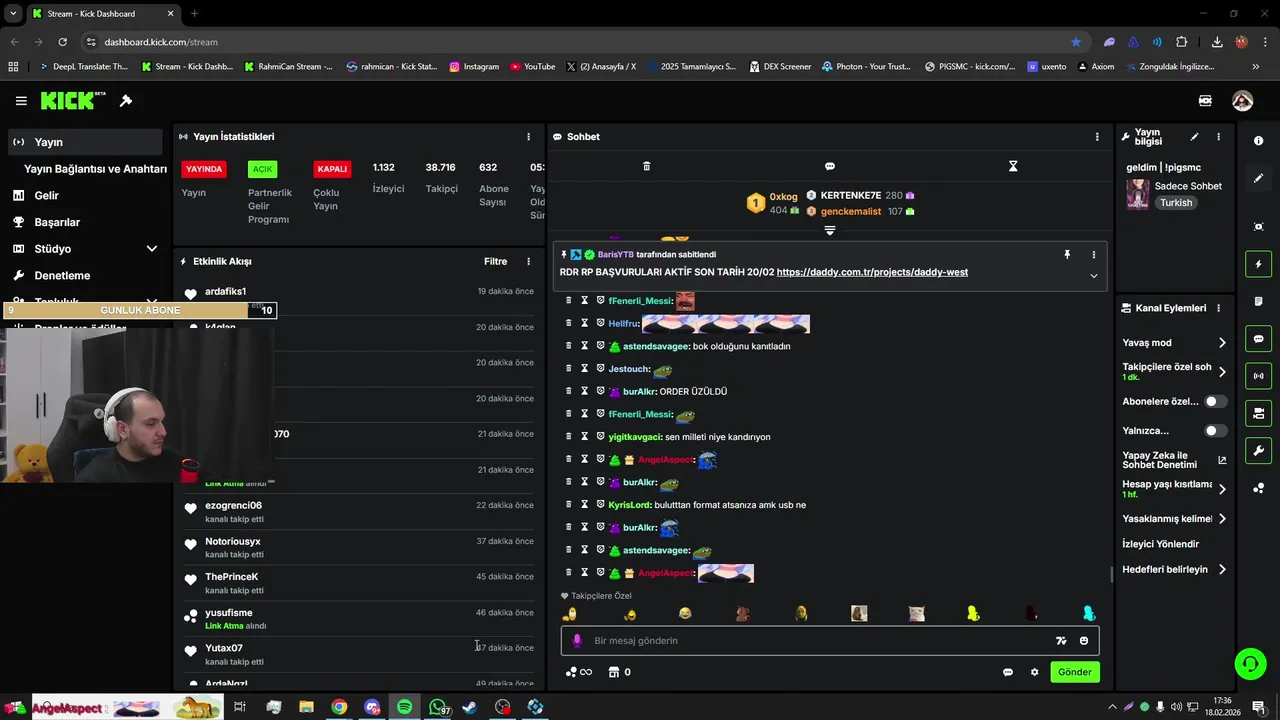Viewport: 1280px width, 720px height.
Task: Click the Filtre button in Etkinlik Akışı
Action: (x=496, y=262)
